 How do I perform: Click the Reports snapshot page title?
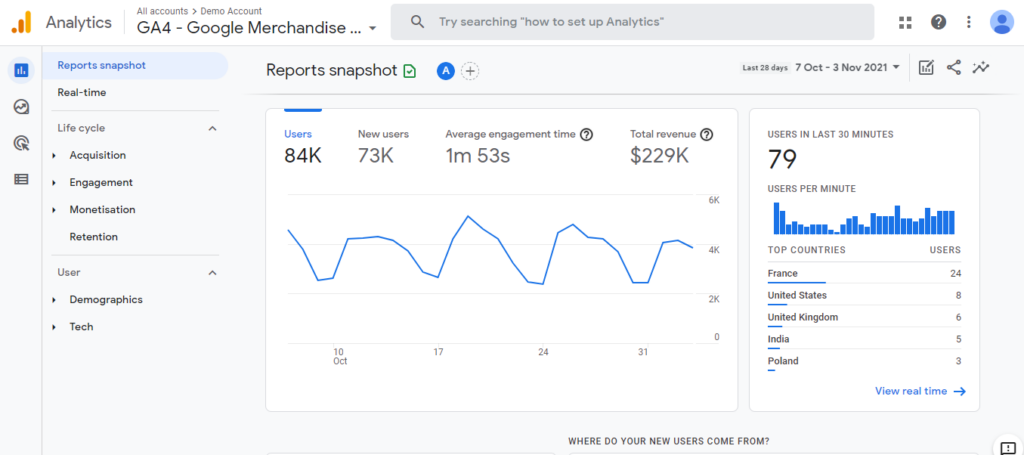332,71
